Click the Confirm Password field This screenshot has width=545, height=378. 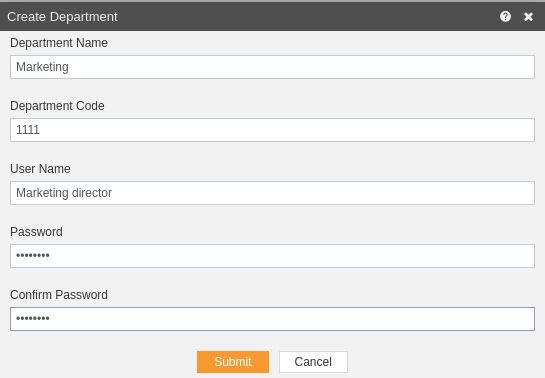272,319
